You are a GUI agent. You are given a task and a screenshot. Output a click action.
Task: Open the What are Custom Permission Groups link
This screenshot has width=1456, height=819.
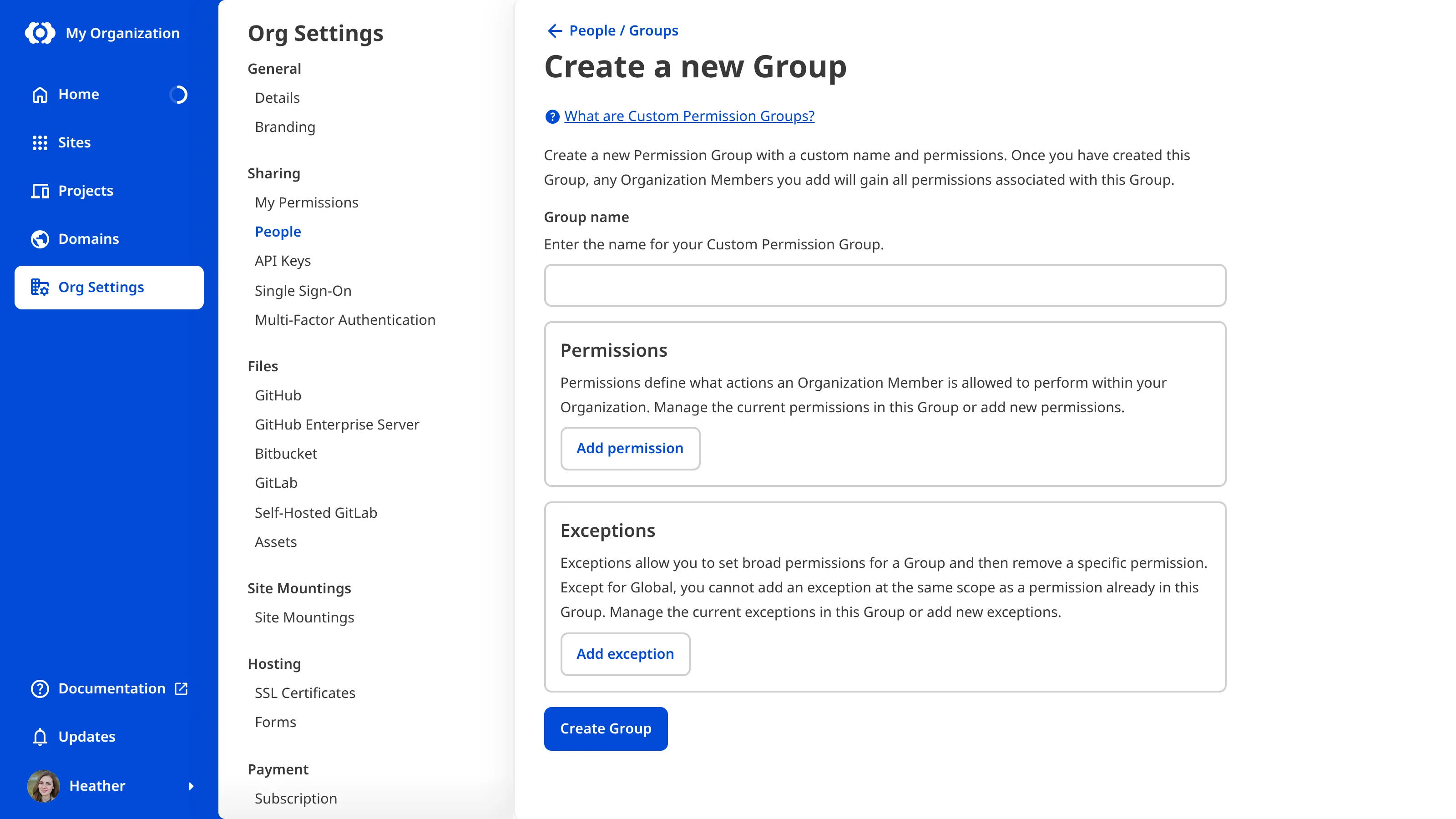coord(689,116)
